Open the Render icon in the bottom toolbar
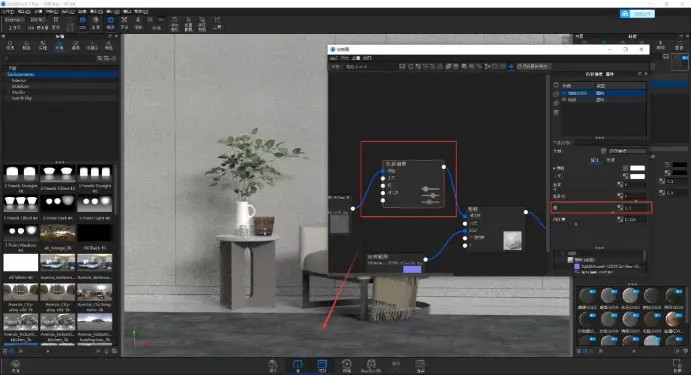Image resolution: width=692 pixels, height=375 pixels. [420, 365]
